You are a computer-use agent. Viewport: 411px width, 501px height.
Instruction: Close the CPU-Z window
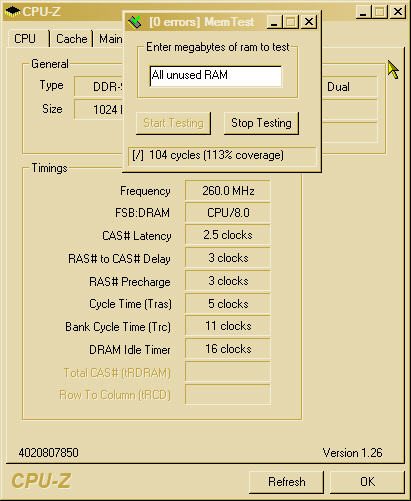[x=398, y=12]
